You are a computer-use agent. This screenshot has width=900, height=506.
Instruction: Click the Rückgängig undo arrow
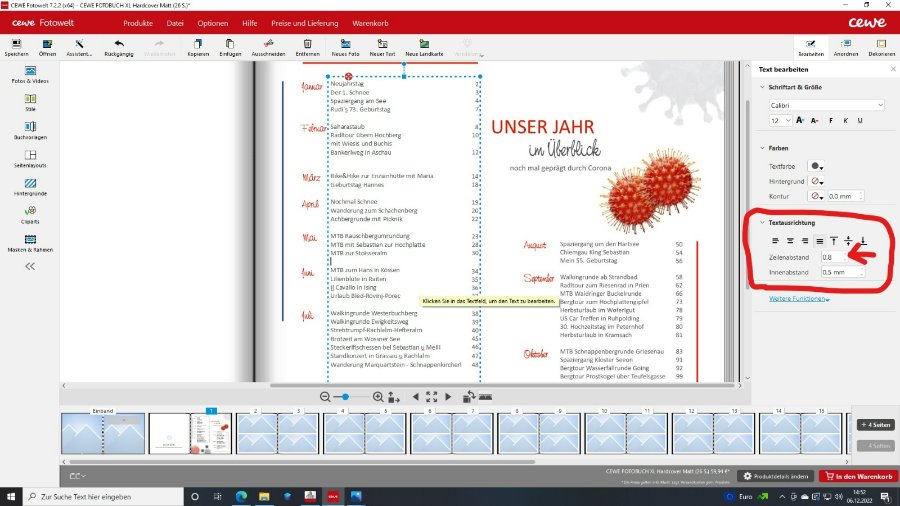coord(118,44)
